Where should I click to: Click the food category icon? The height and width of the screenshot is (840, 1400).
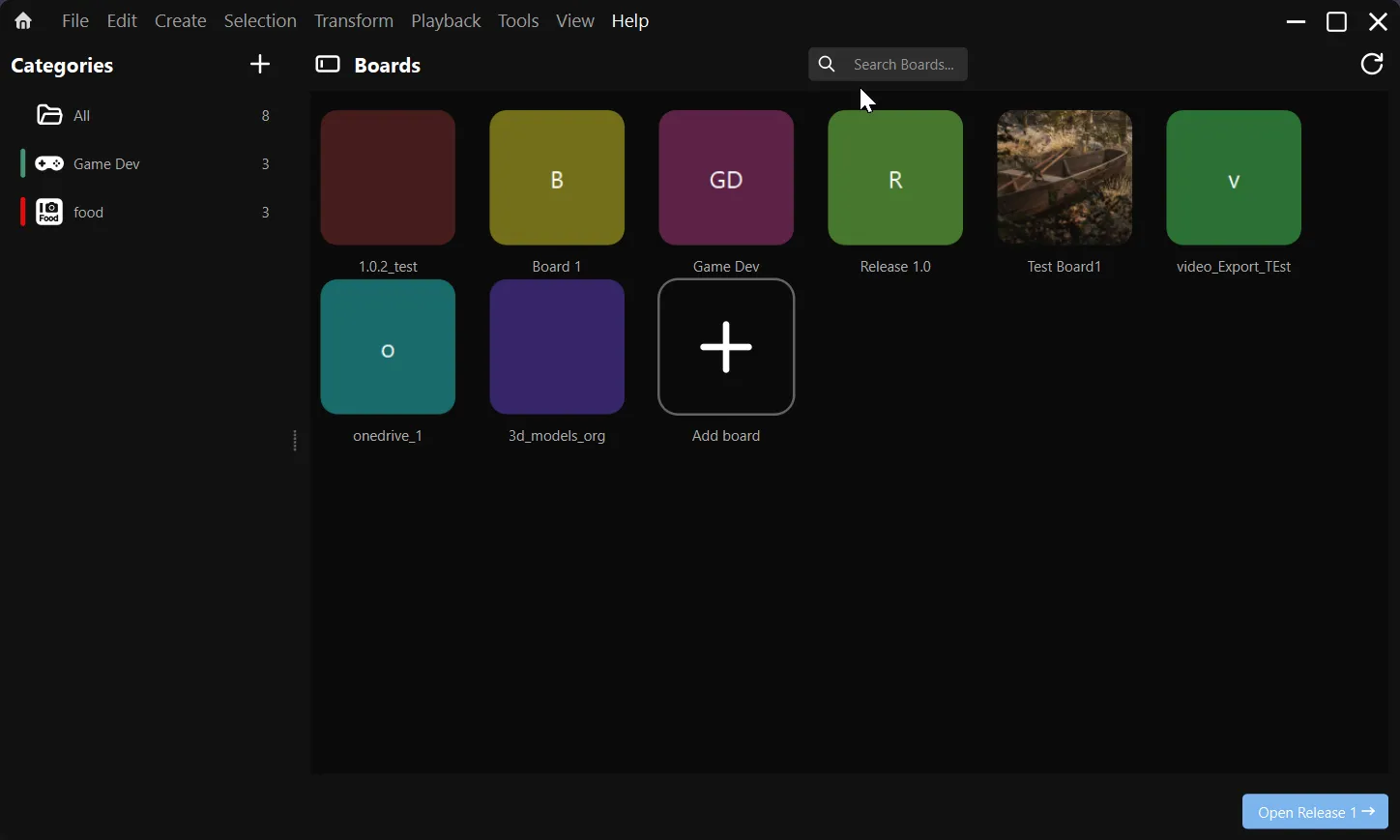[x=49, y=213]
